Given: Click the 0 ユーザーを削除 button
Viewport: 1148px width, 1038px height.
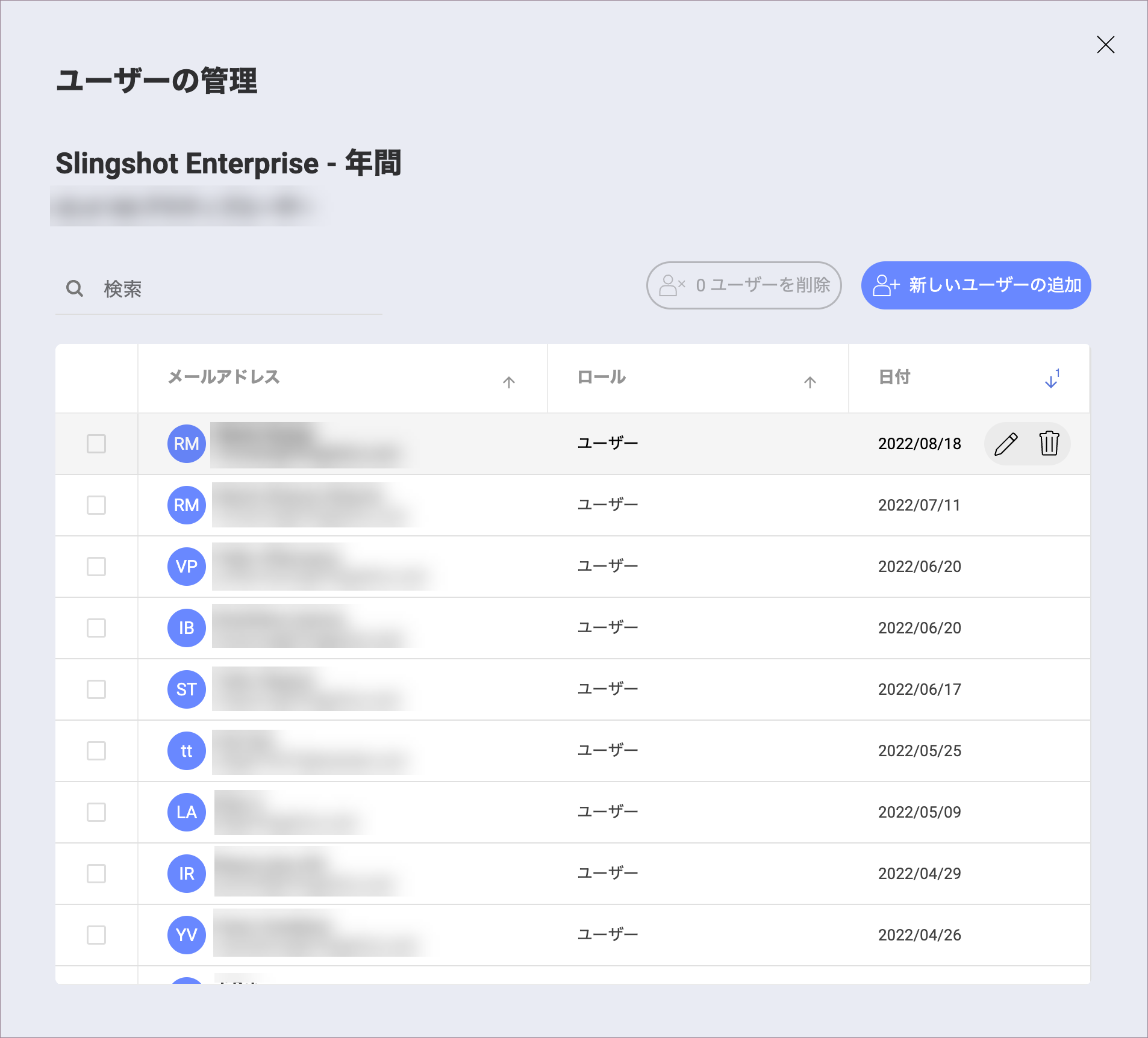Looking at the screenshot, I should tap(744, 285).
